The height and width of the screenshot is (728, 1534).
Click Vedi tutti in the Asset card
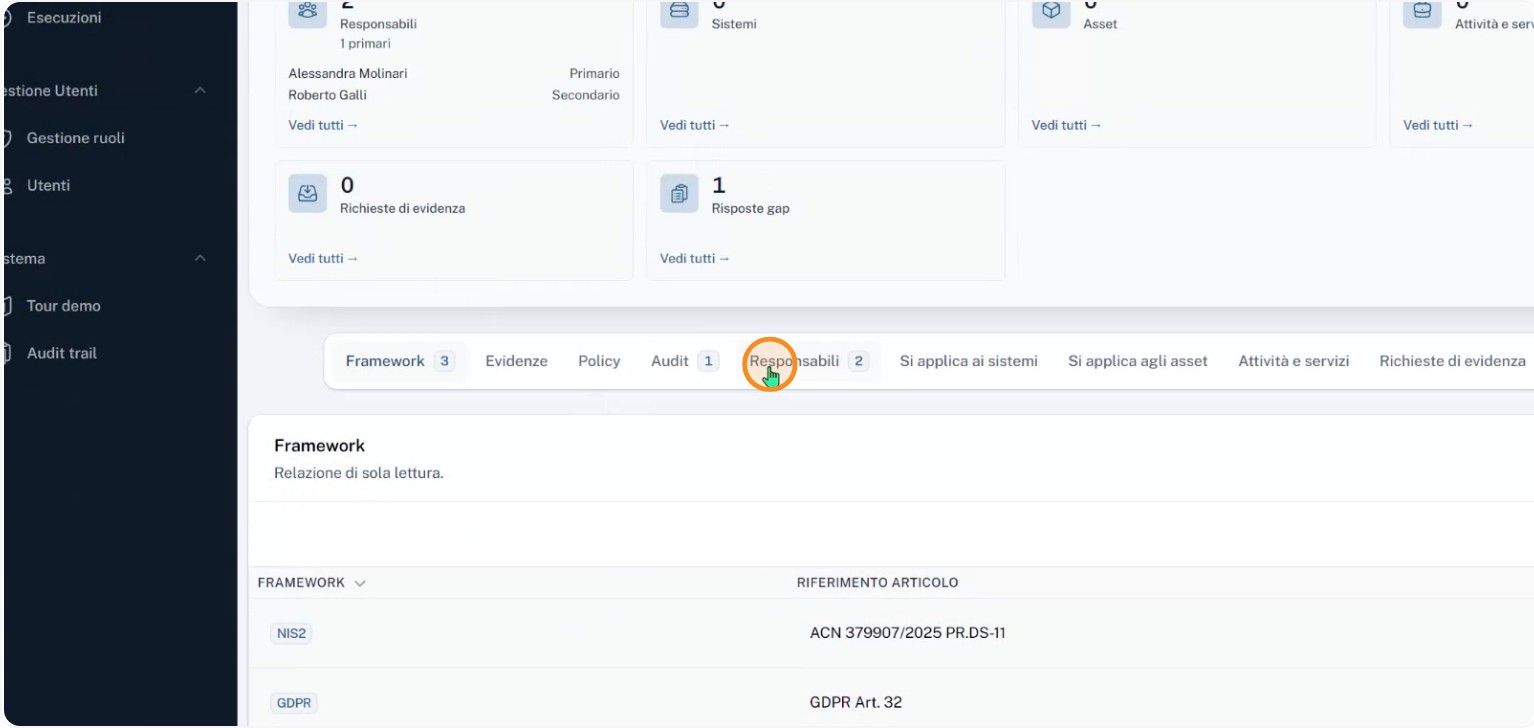1067,125
